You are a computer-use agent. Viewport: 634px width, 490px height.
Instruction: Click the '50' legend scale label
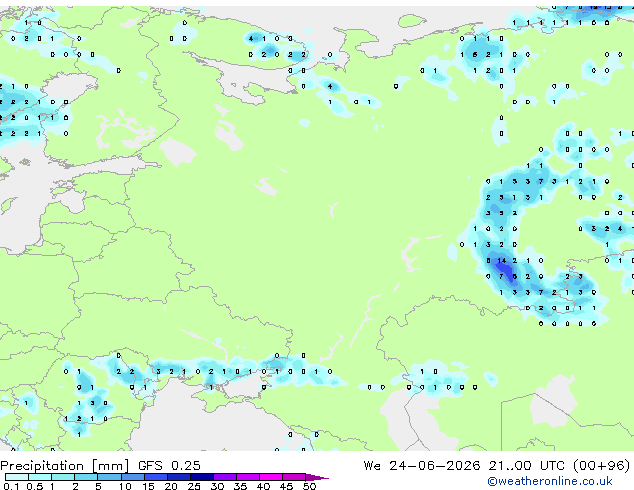tap(309, 486)
